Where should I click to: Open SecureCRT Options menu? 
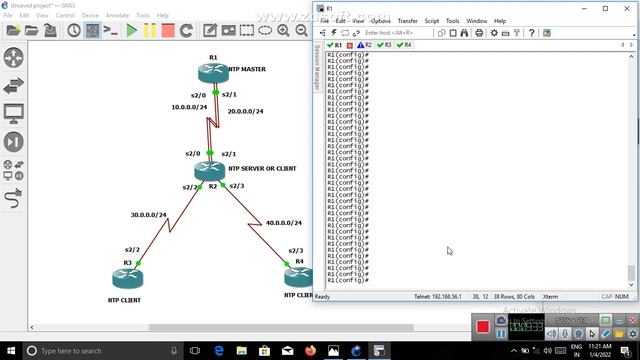tap(381, 21)
